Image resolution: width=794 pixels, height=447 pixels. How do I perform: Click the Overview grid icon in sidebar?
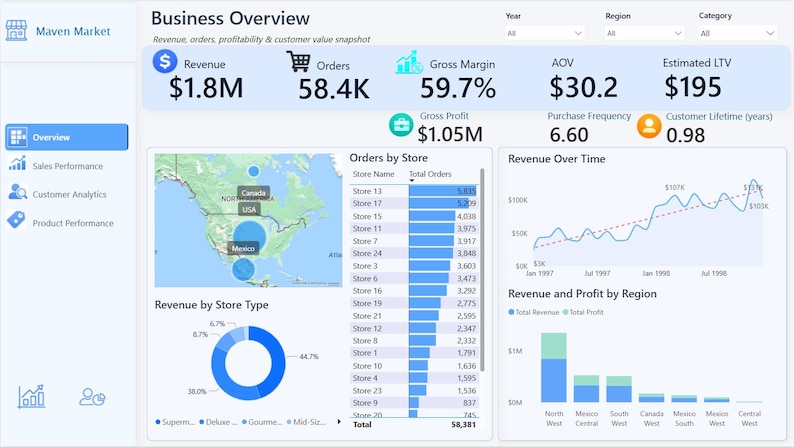click(x=18, y=137)
